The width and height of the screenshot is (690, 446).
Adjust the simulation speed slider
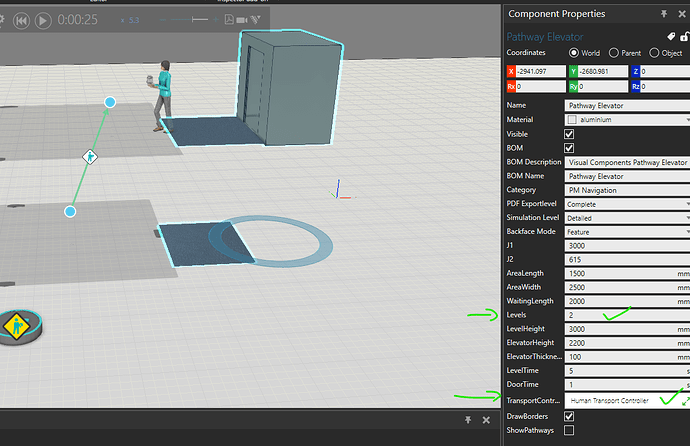190,19
